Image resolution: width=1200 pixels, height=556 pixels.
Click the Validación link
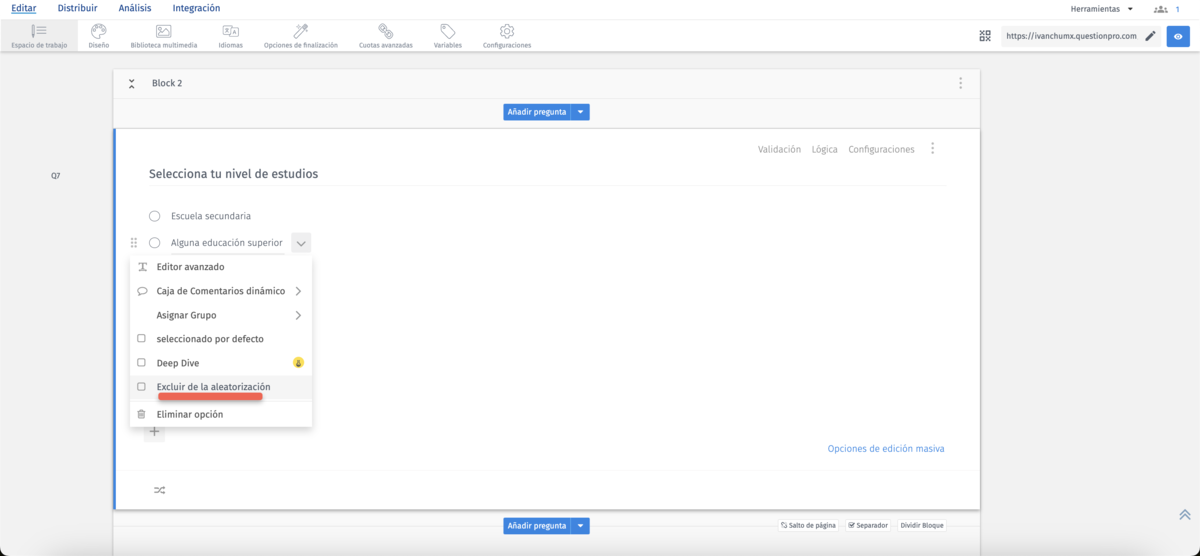pos(779,149)
